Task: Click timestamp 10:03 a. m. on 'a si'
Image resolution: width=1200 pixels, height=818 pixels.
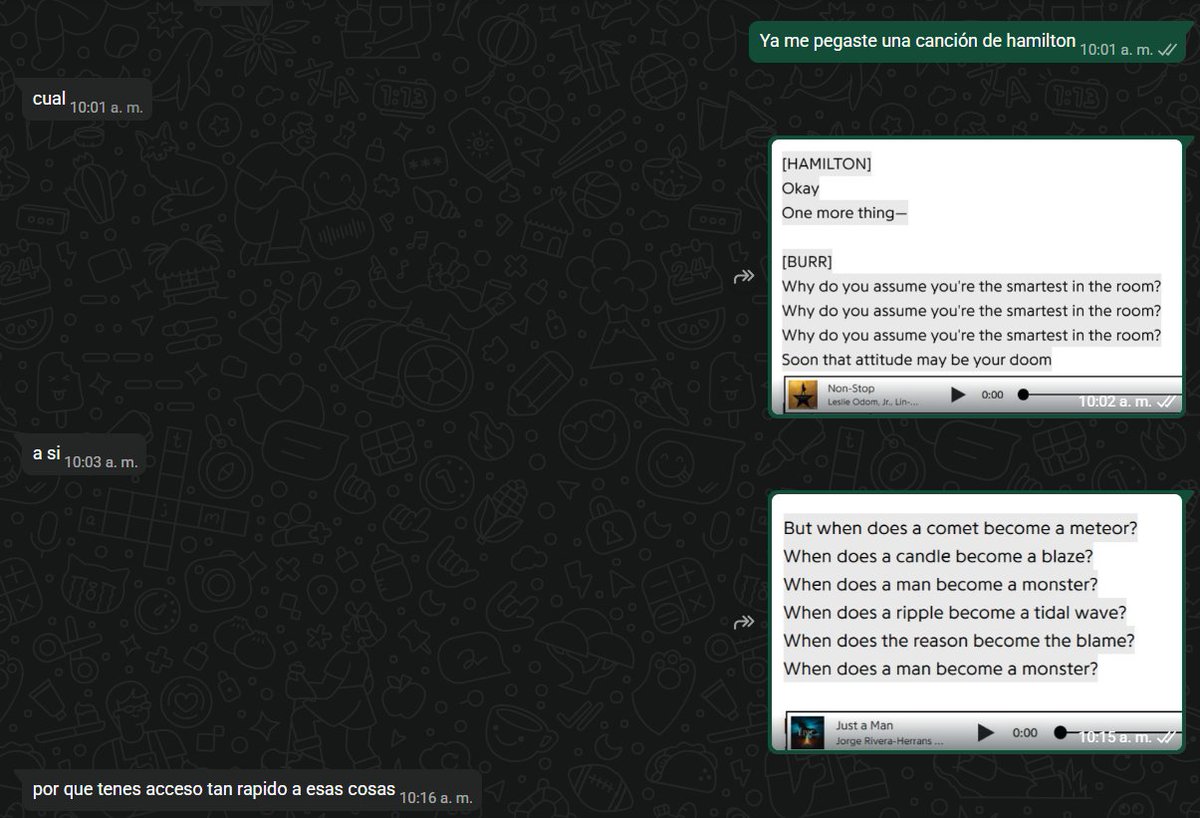Action: click(101, 462)
